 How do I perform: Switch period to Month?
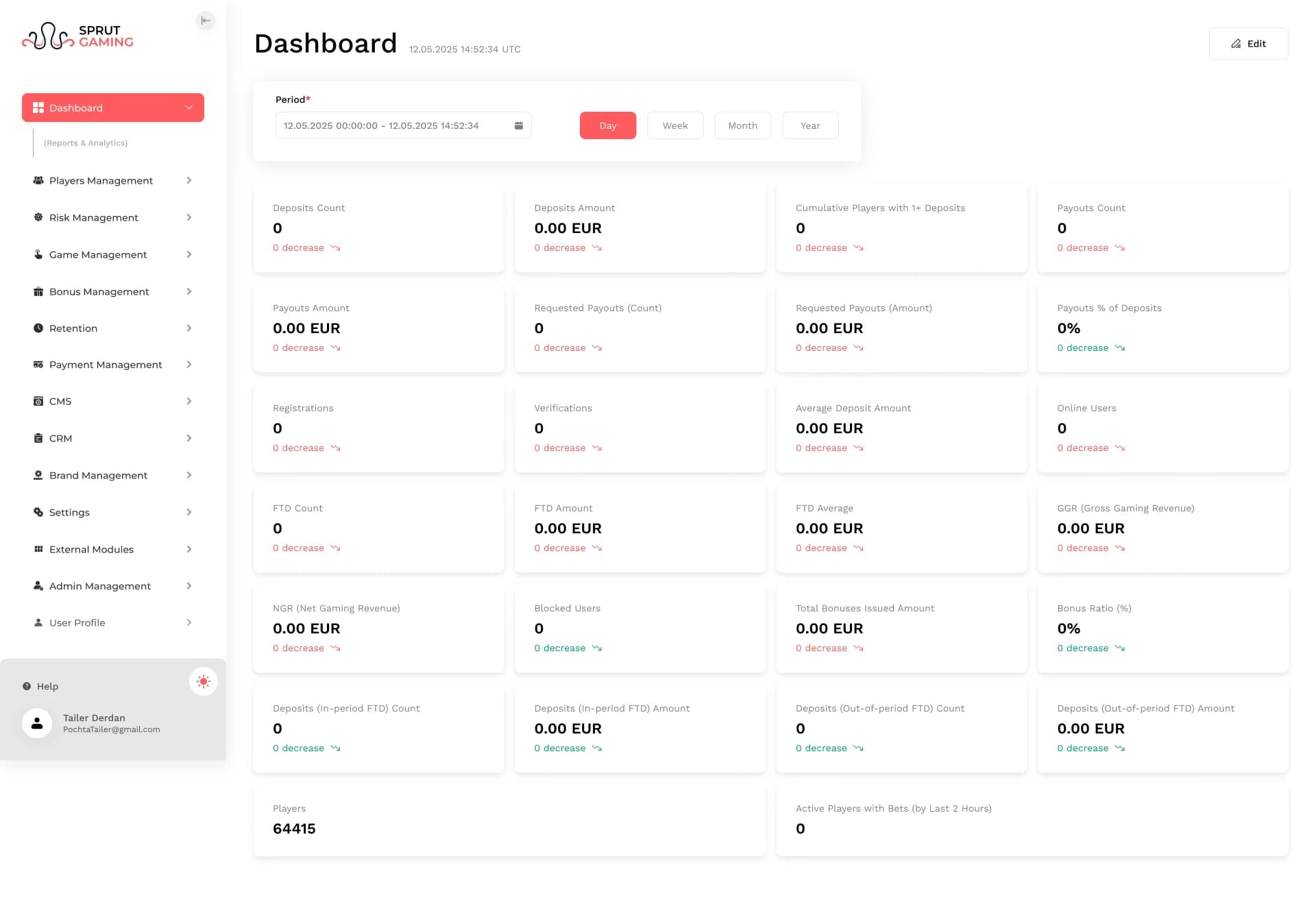pos(742,125)
